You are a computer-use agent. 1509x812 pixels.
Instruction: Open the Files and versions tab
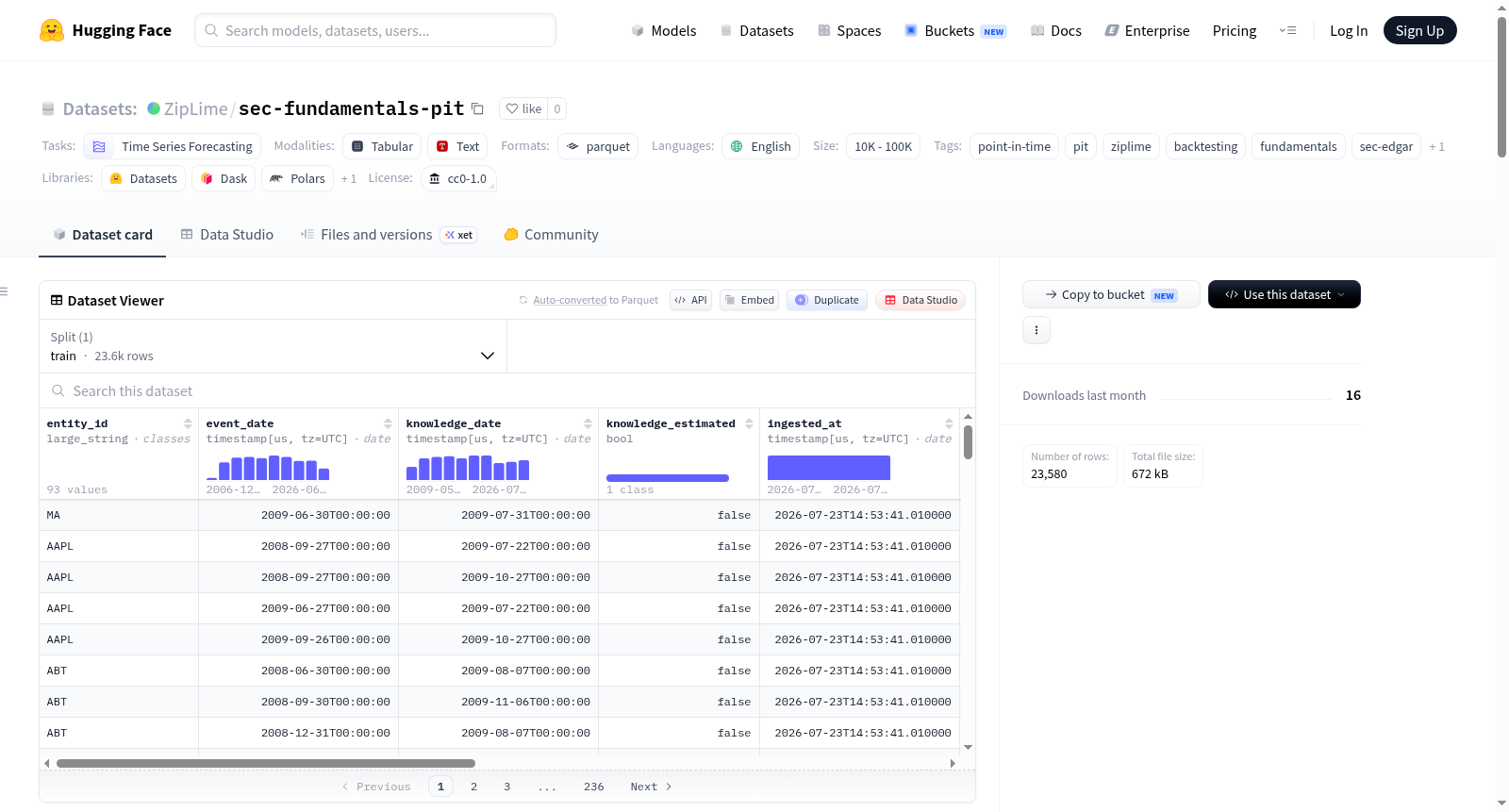(x=389, y=235)
